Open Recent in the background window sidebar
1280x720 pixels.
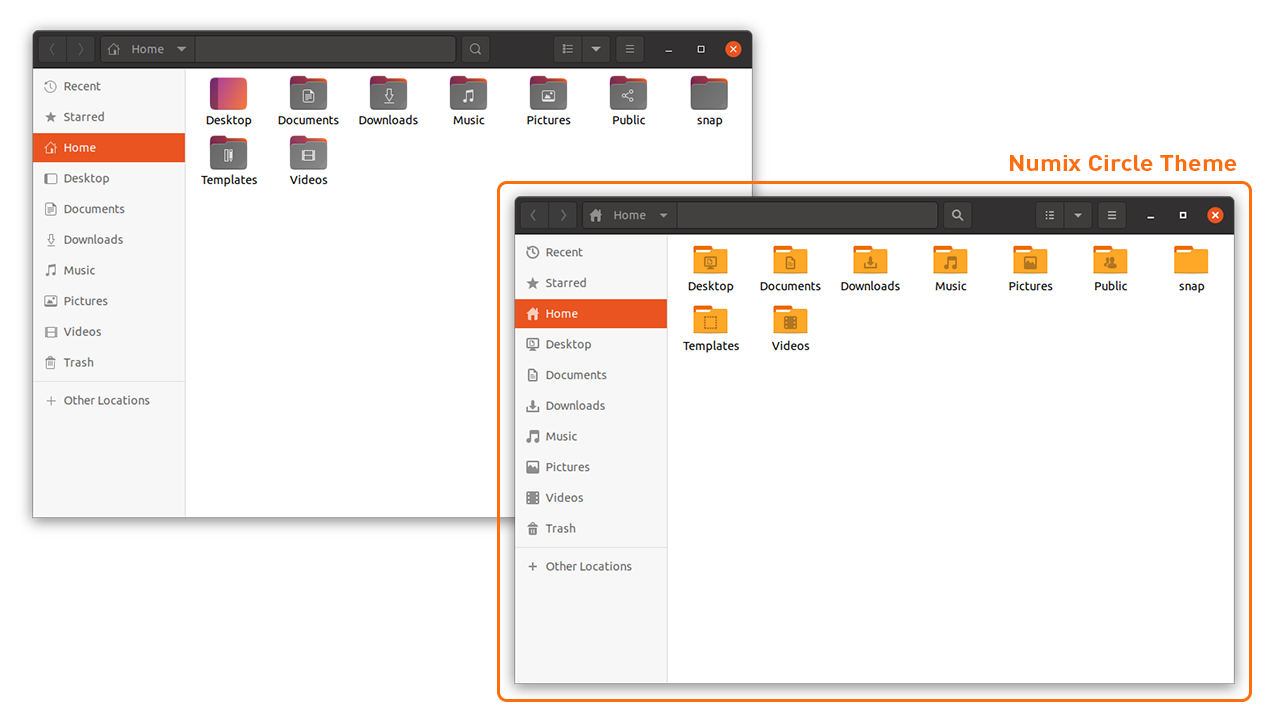[109, 86]
